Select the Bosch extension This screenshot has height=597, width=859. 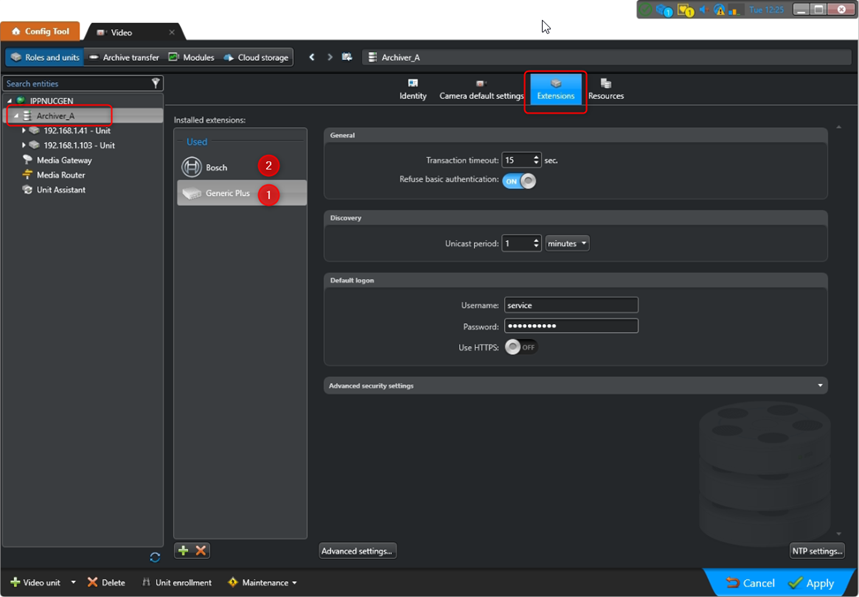242,167
